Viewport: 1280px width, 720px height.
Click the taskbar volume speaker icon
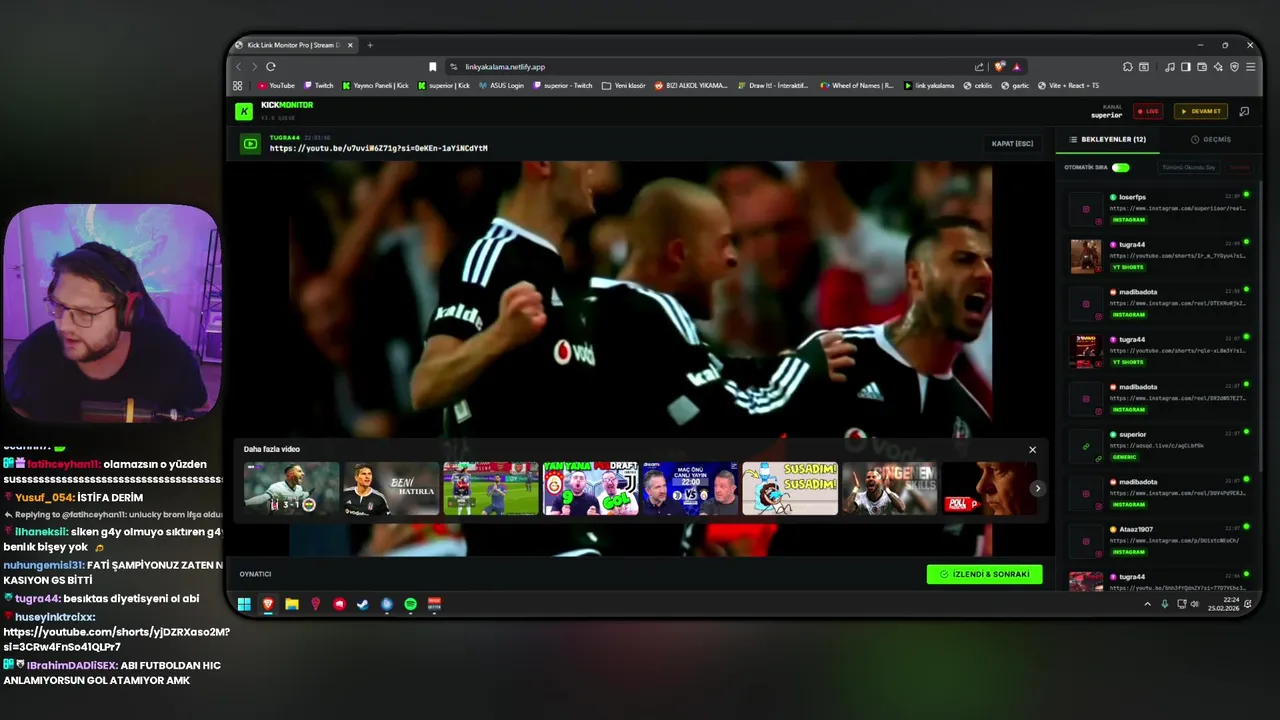click(1195, 604)
